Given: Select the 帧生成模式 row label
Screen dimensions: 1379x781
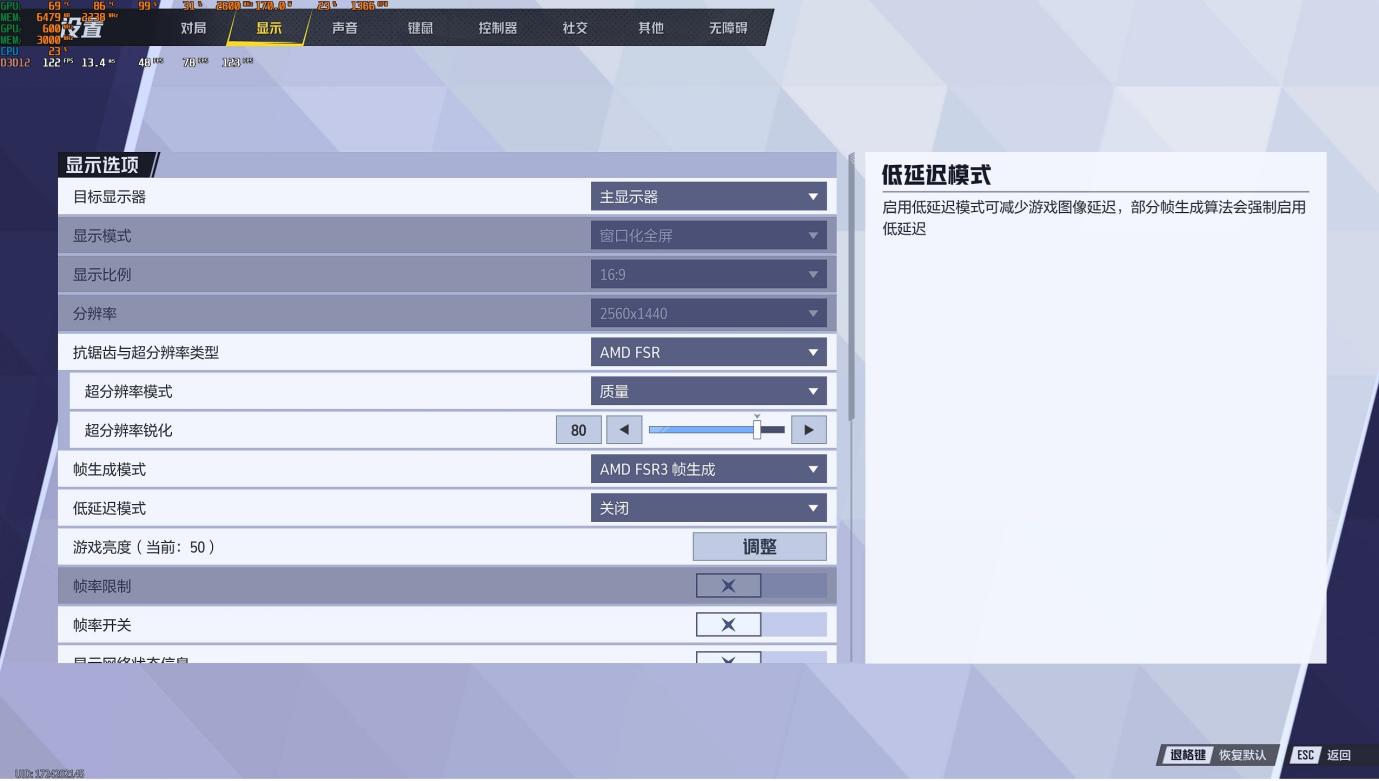Looking at the screenshot, I should [x=110, y=470].
